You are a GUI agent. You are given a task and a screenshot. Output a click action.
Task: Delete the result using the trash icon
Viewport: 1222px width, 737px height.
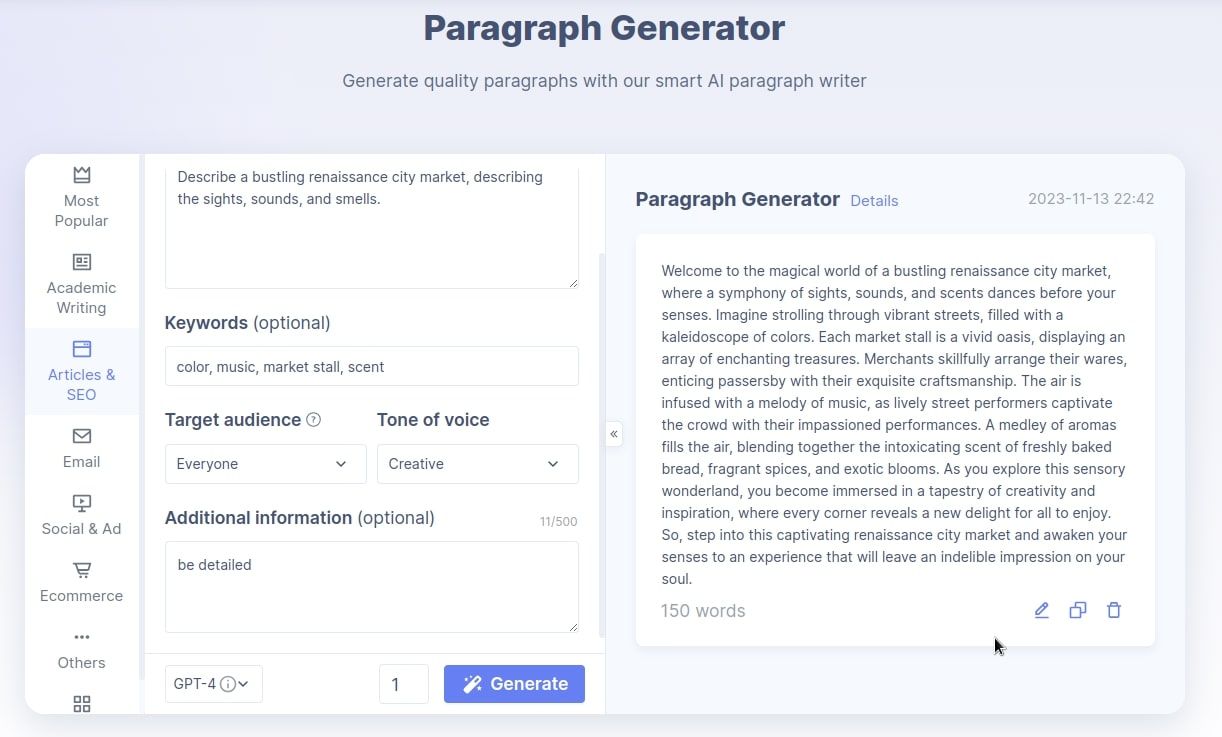(x=1113, y=610)
